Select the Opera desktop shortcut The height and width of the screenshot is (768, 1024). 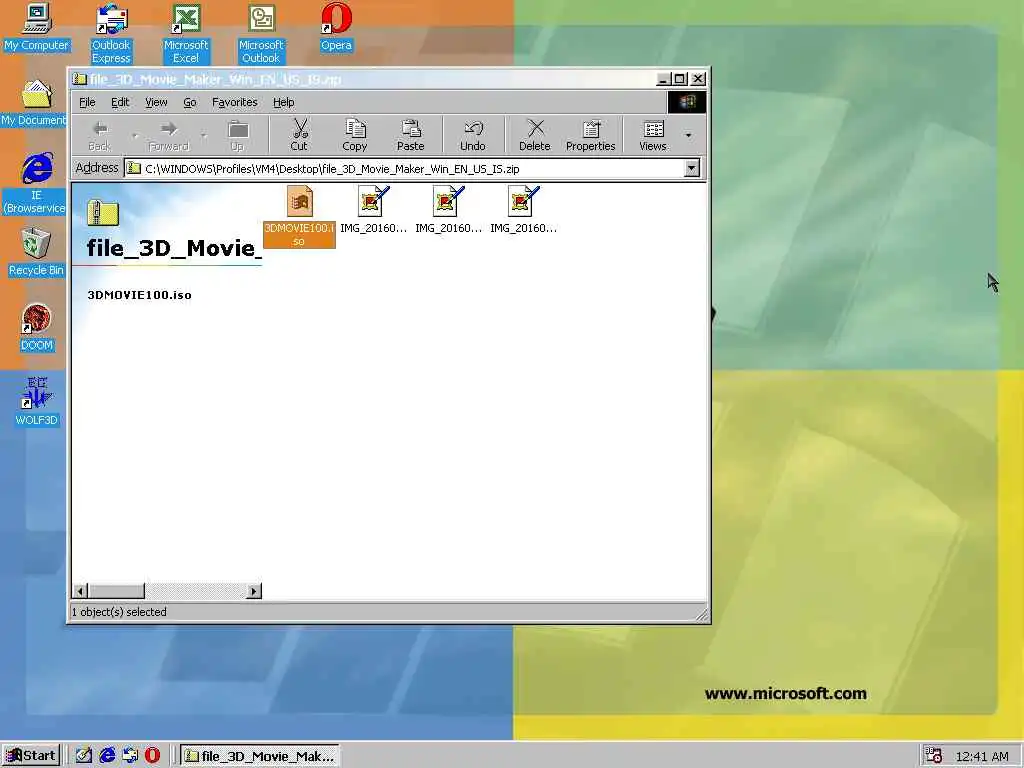point(336,27)
